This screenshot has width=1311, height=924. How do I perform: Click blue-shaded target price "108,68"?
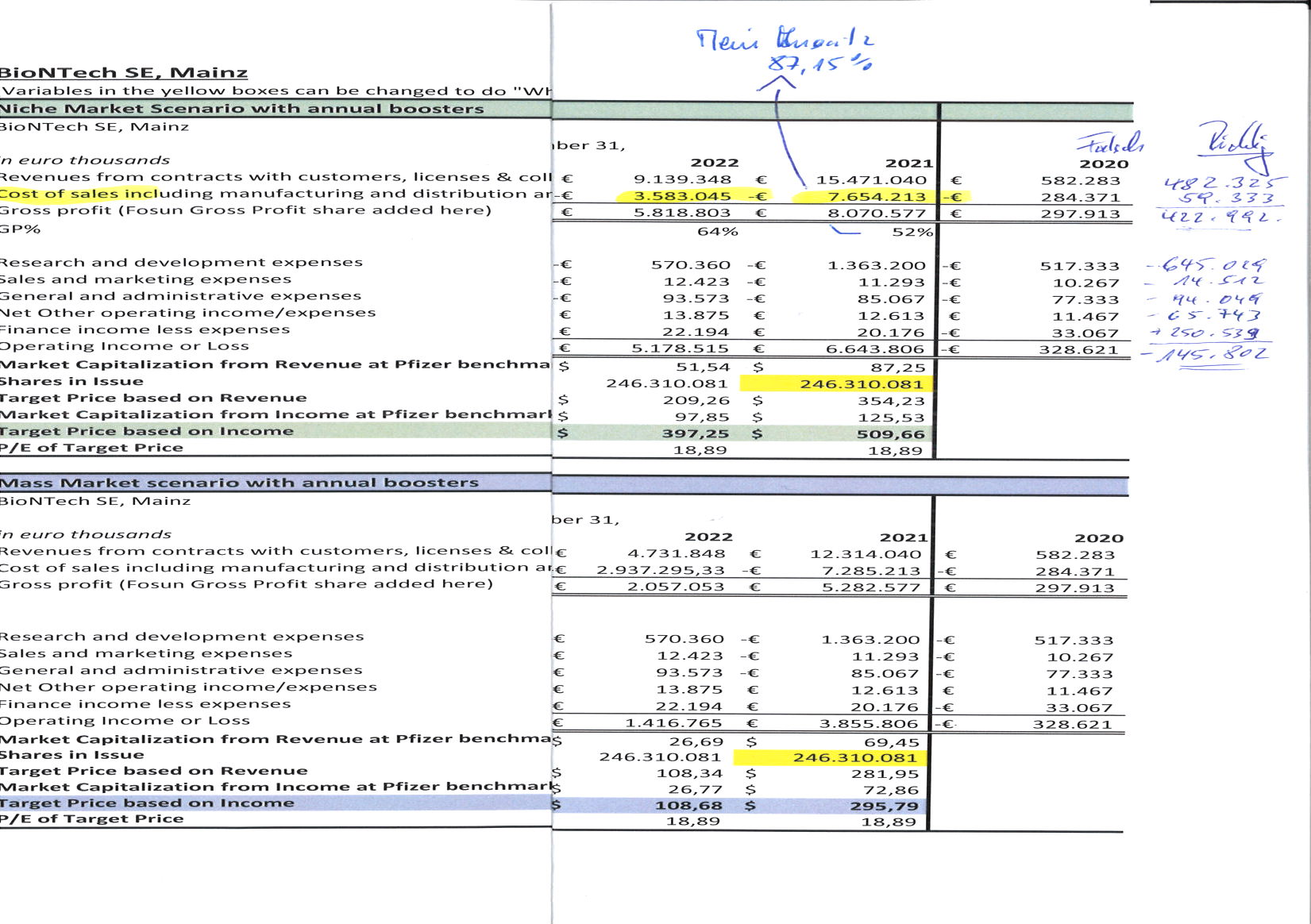(689, 806)
